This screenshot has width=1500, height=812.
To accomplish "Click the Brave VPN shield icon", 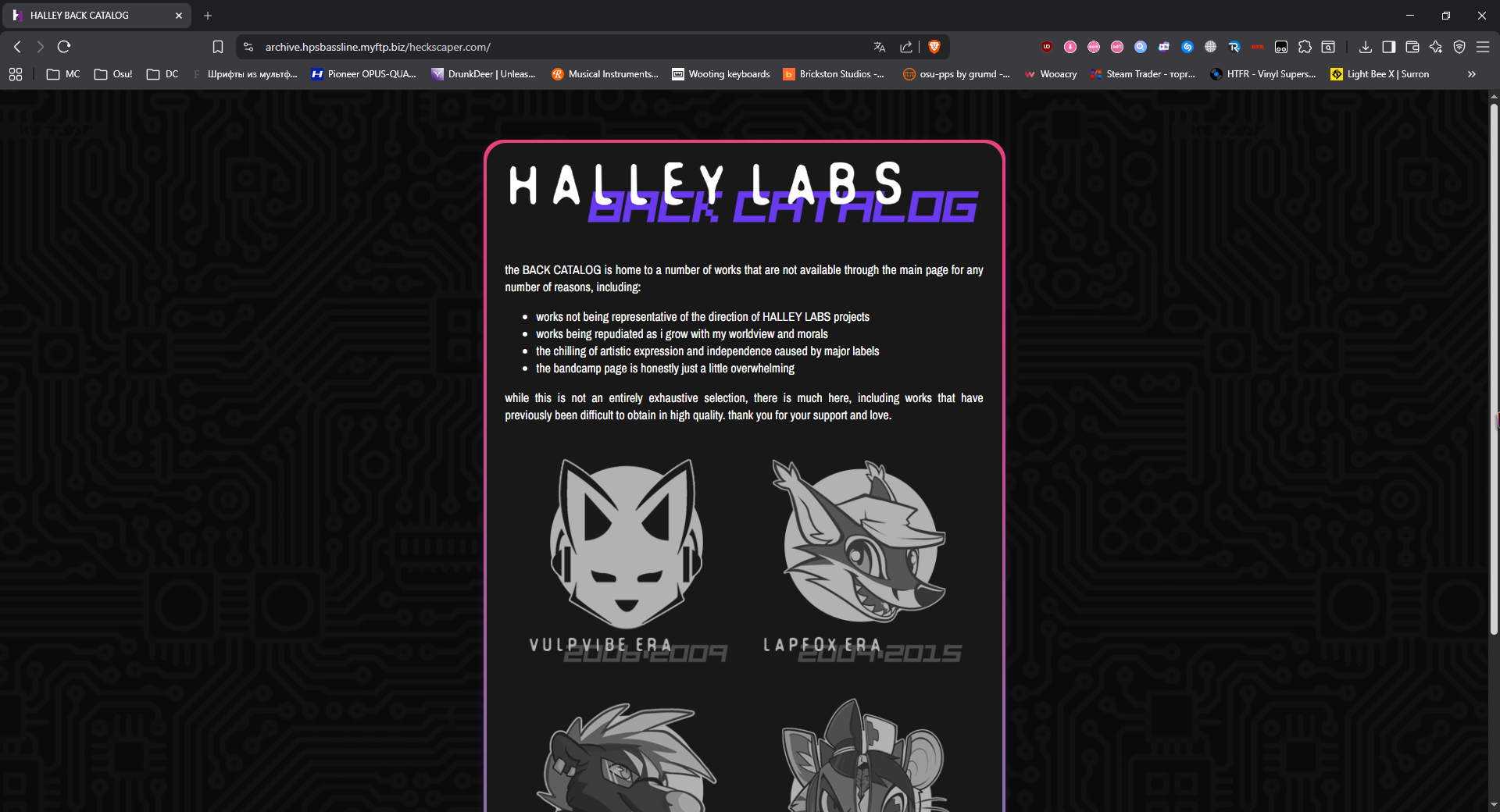I will (x=1459, y=47).
